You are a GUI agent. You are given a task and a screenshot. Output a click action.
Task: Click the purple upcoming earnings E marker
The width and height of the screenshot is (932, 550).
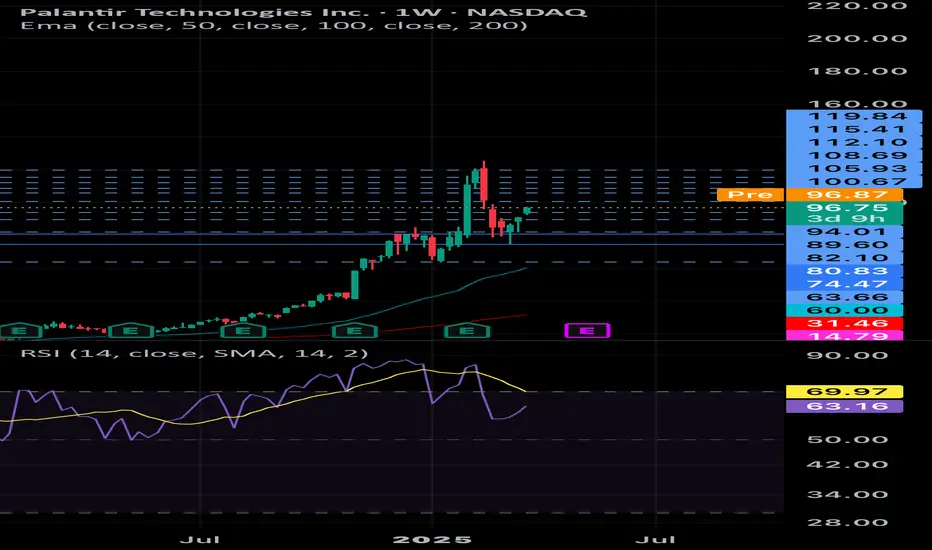tap(587, 331)
